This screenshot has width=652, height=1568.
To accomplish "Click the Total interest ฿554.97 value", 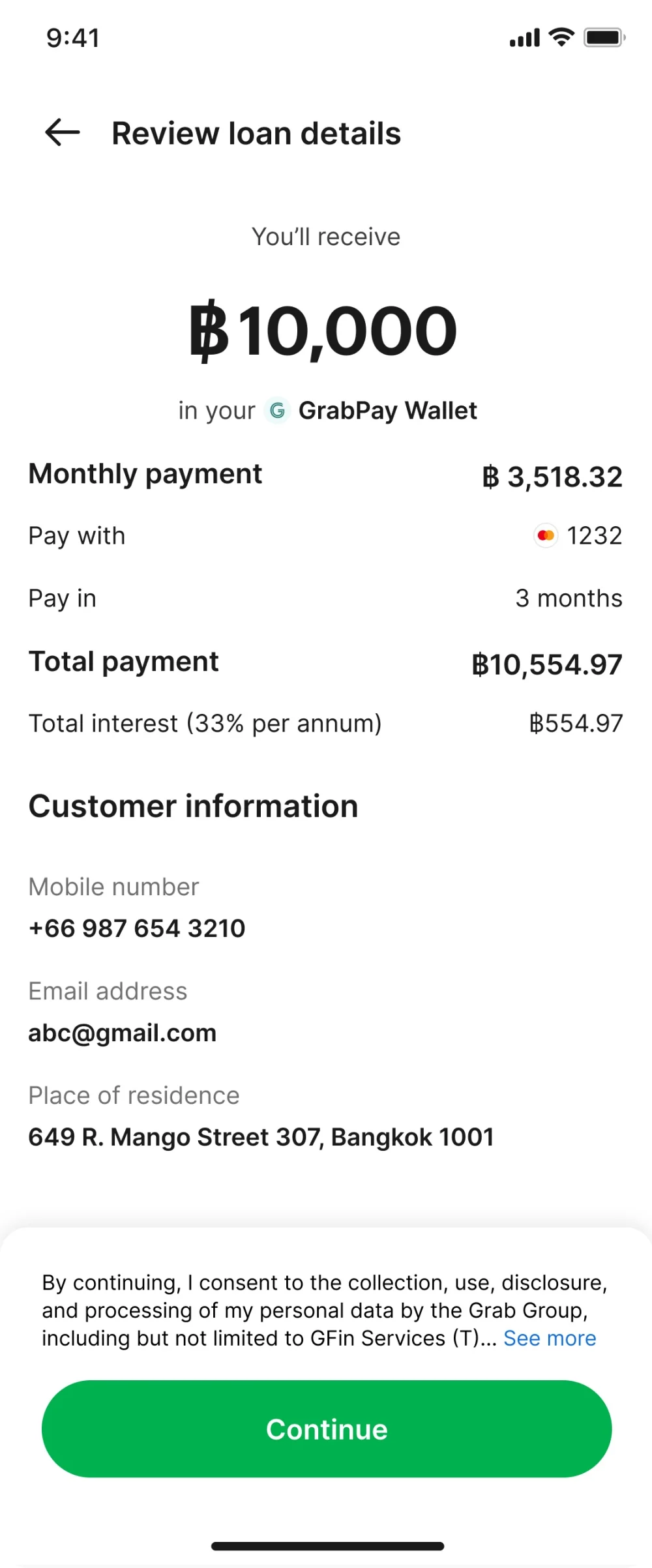I will 576,723.
